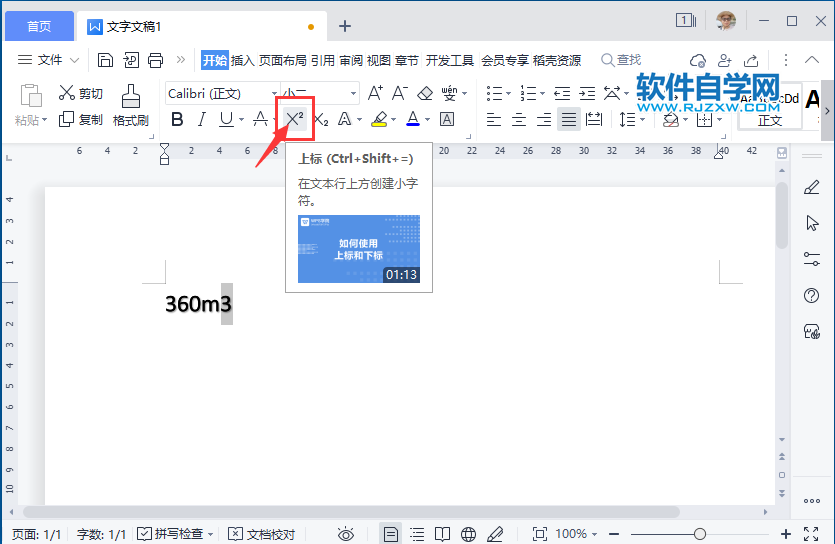Open shading fill tool
The image size is (835, 544).
(670, 120)
